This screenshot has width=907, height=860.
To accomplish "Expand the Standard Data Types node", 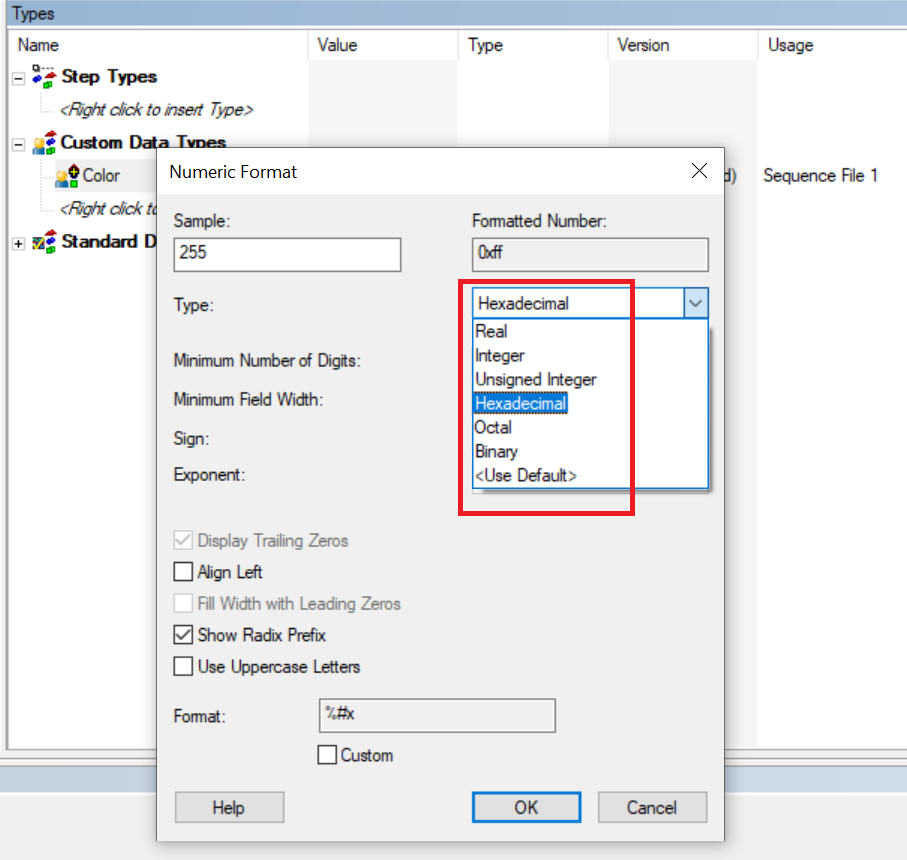I will click(x=18, y=243).
